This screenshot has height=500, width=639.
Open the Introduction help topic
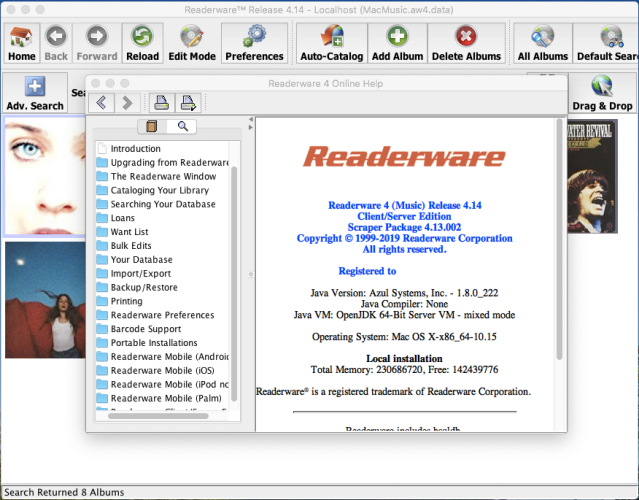point(135,149)
